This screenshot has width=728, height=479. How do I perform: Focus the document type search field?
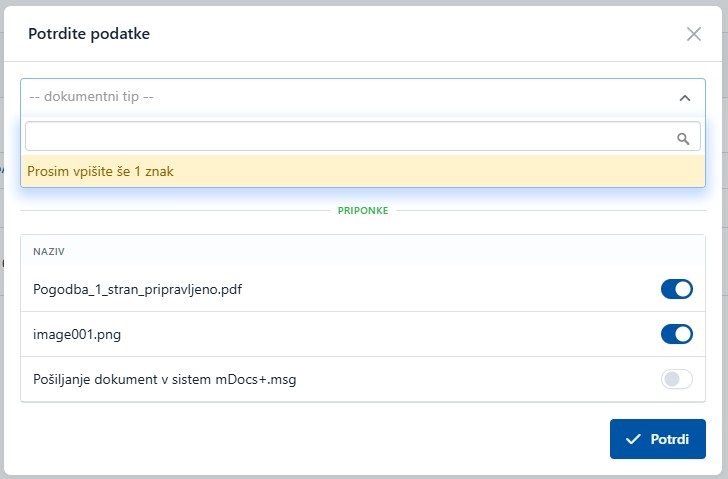tap(348, 138)
